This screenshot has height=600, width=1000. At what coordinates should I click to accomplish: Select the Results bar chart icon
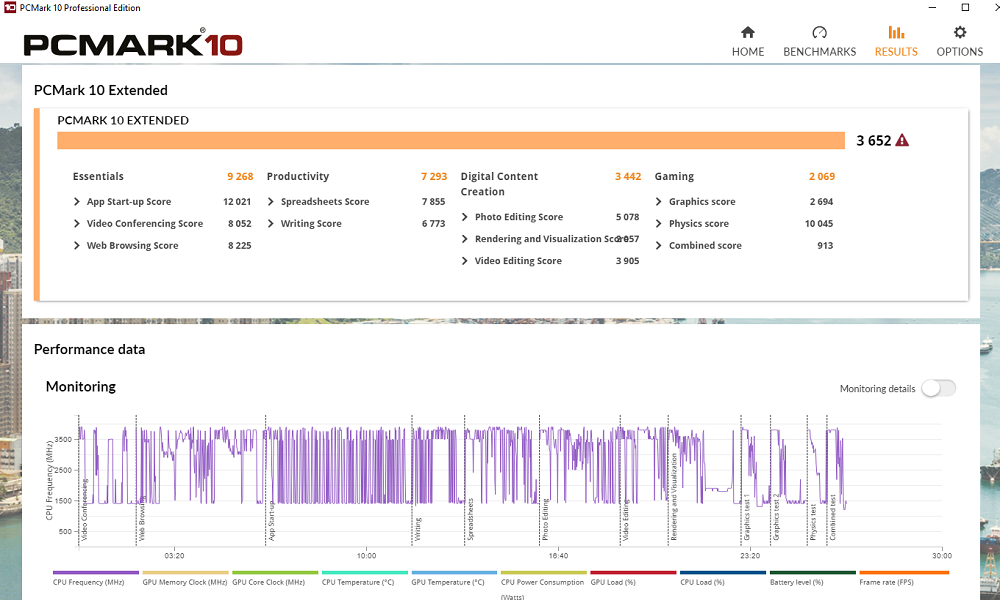click(896, 33)
